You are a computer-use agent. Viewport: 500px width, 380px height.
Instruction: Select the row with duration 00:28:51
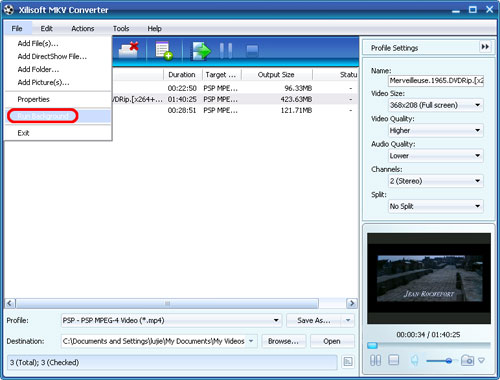[235, 110]
